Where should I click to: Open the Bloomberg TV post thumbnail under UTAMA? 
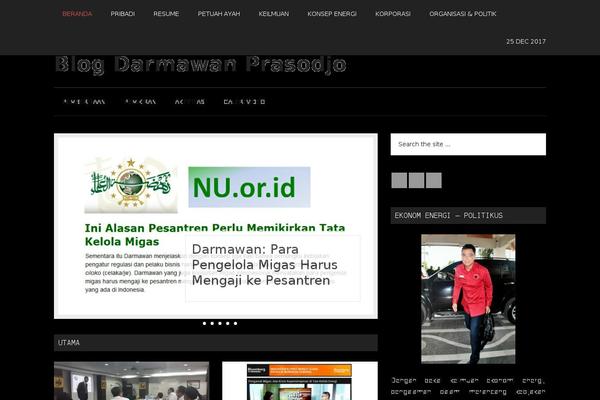pos(300,381)
